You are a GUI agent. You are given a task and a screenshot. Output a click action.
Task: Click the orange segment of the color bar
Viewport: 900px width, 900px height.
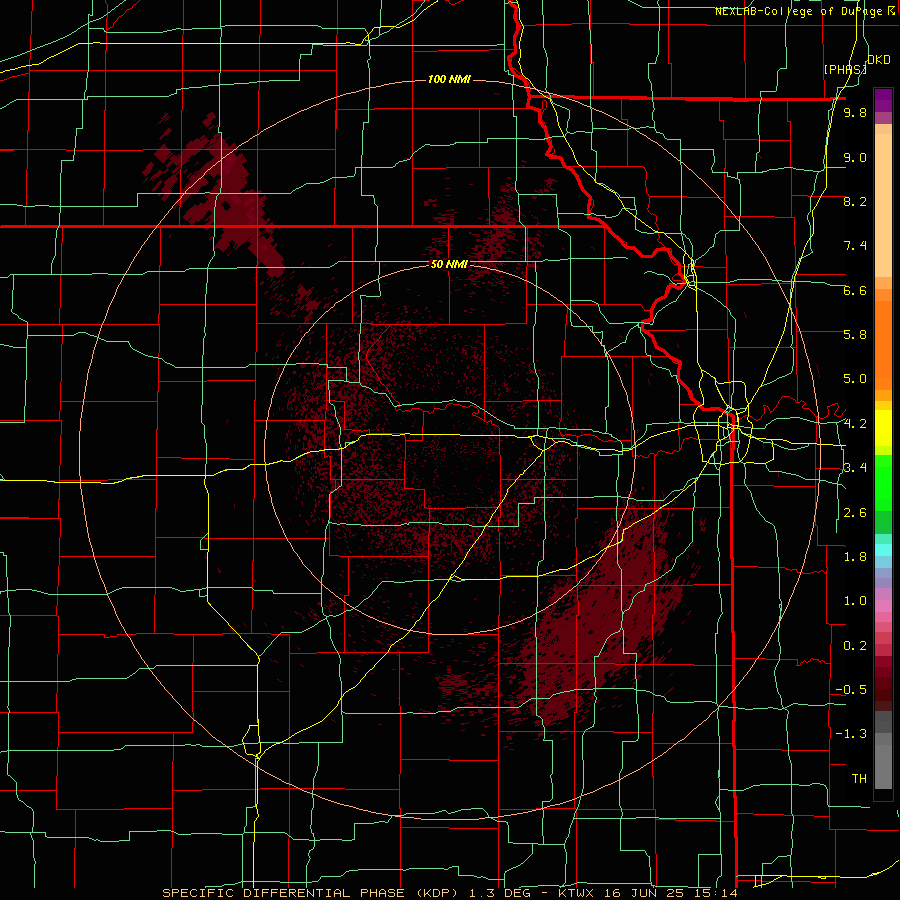[883, 344]
